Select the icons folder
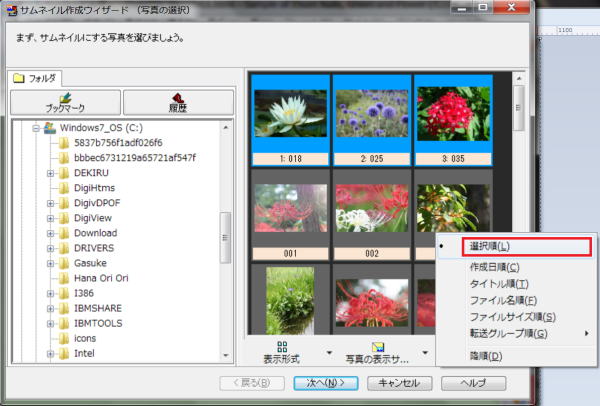 tap(85, 338)
